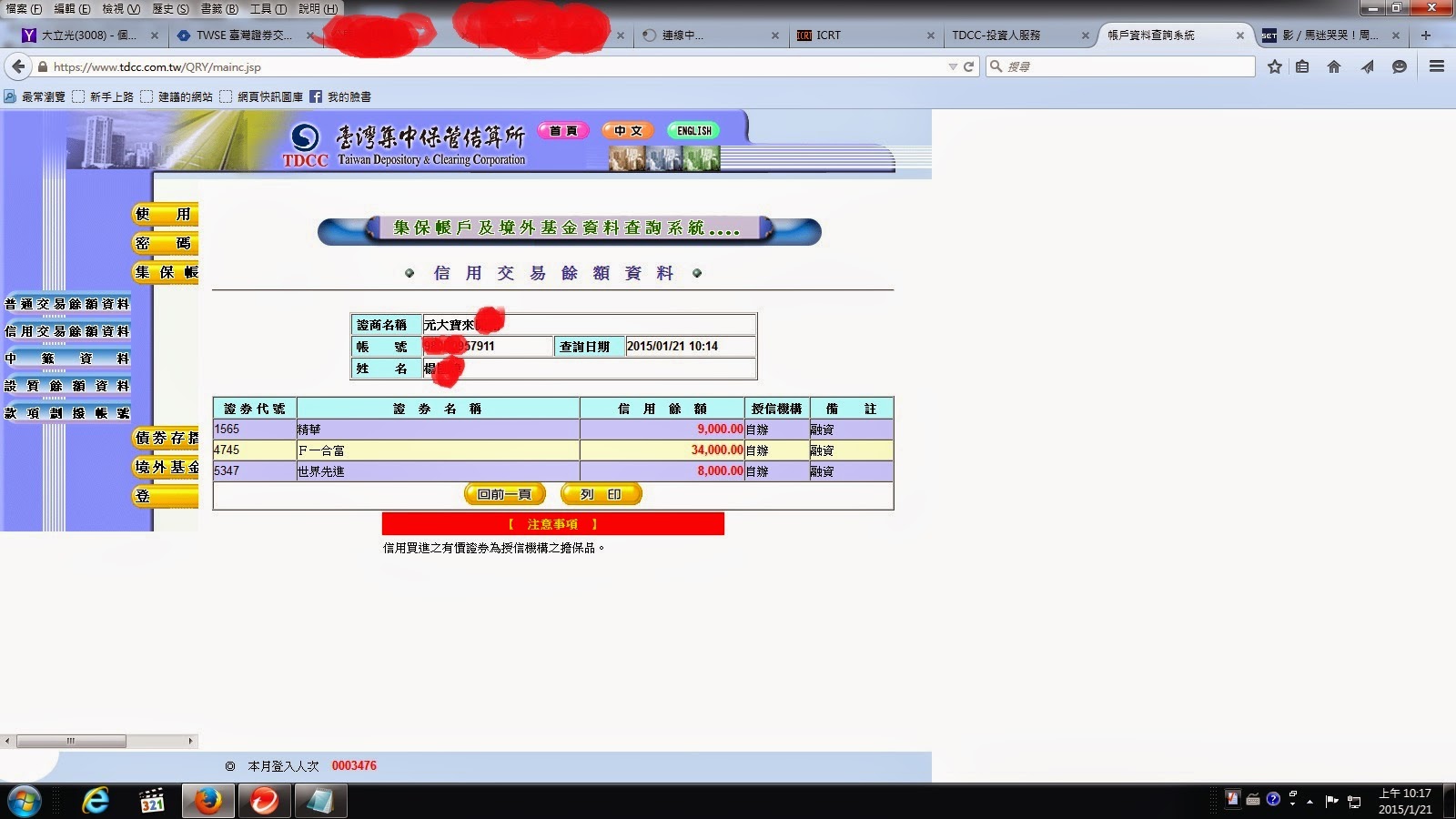Open 款項劃撥帳號 in the sidebar
The width and height of the screenshot is (1456, 819).
pos(67,413)
